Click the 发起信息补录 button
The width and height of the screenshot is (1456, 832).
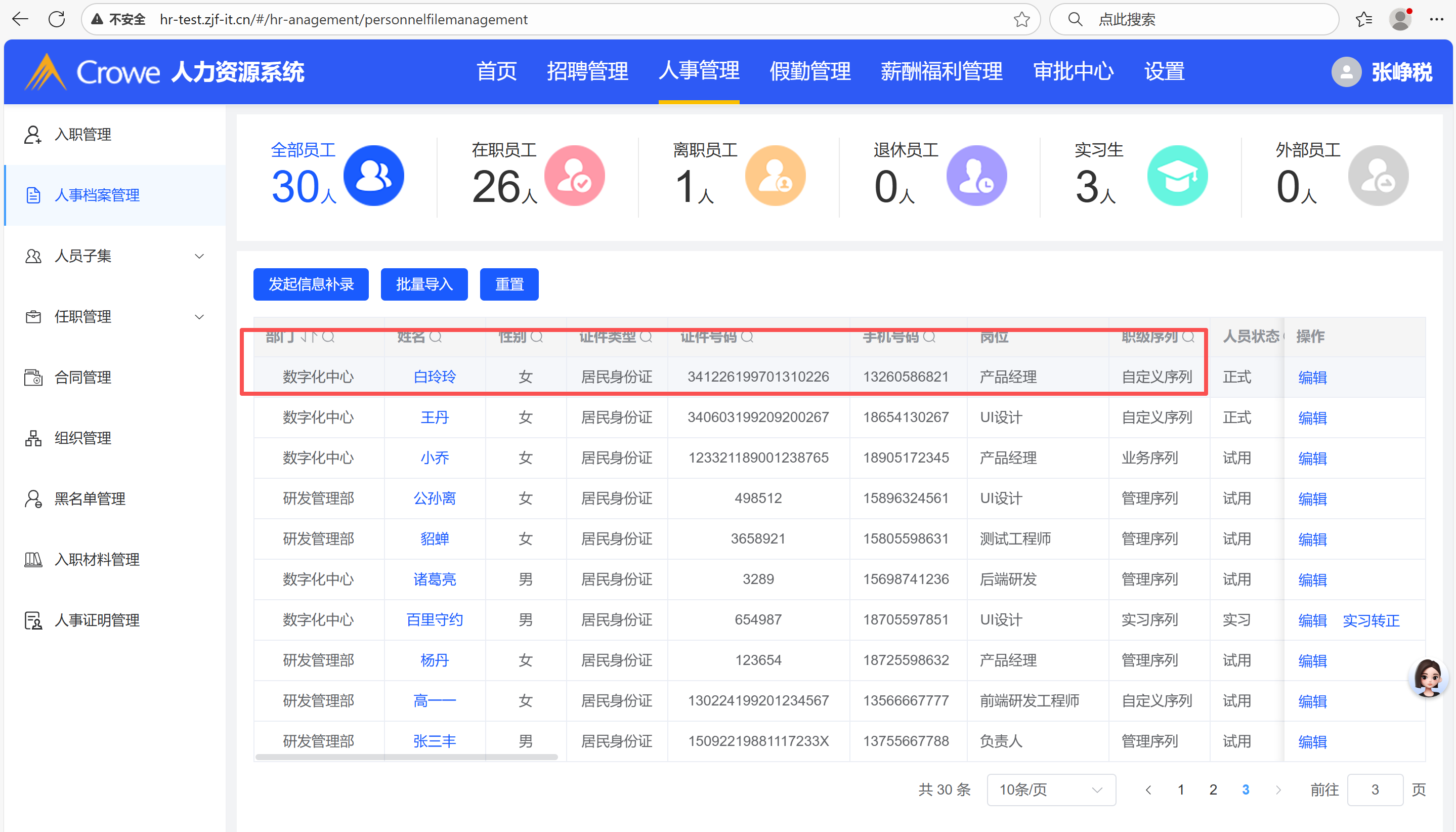pos(311,284)
